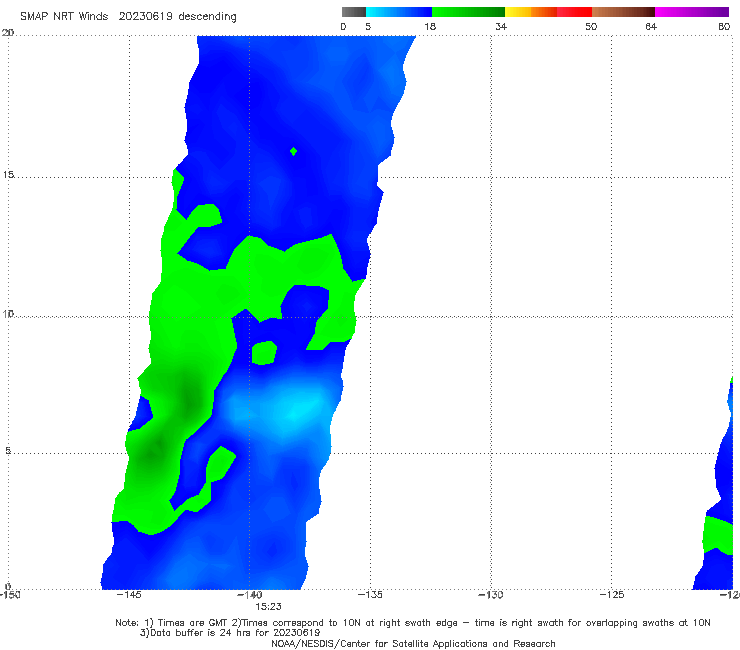740x650 pixels.
Task: Click the cyan-to-blue 5-18 color bar segment
Action: coord(399,12)
